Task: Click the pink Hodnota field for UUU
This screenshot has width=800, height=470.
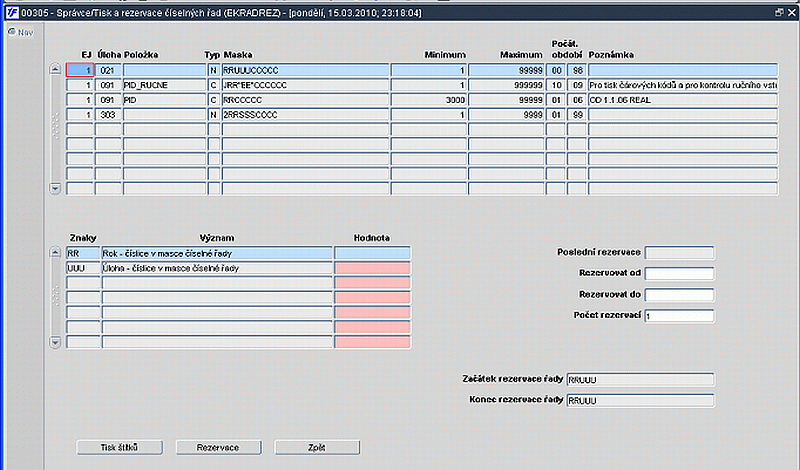Action: [372, 268]
